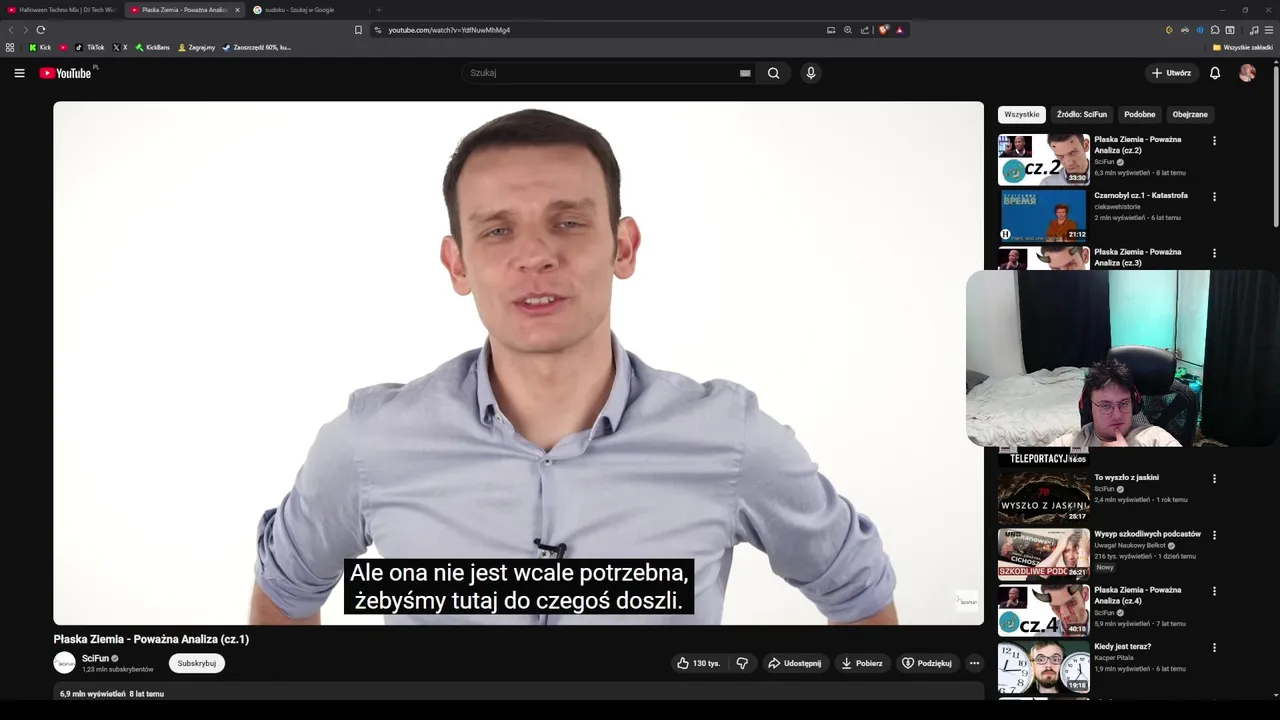Open the Kick bookmark

tap(40, 47)
